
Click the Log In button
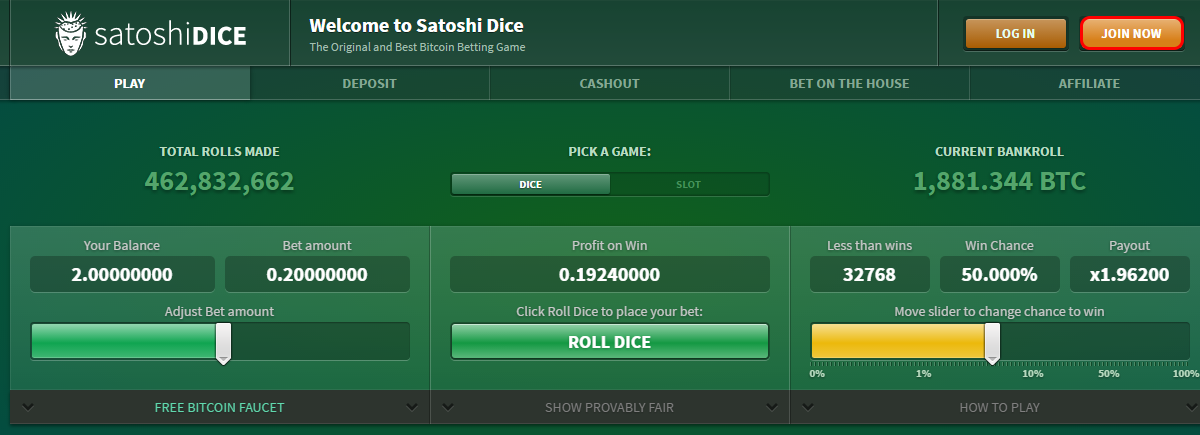[1015, 33]
